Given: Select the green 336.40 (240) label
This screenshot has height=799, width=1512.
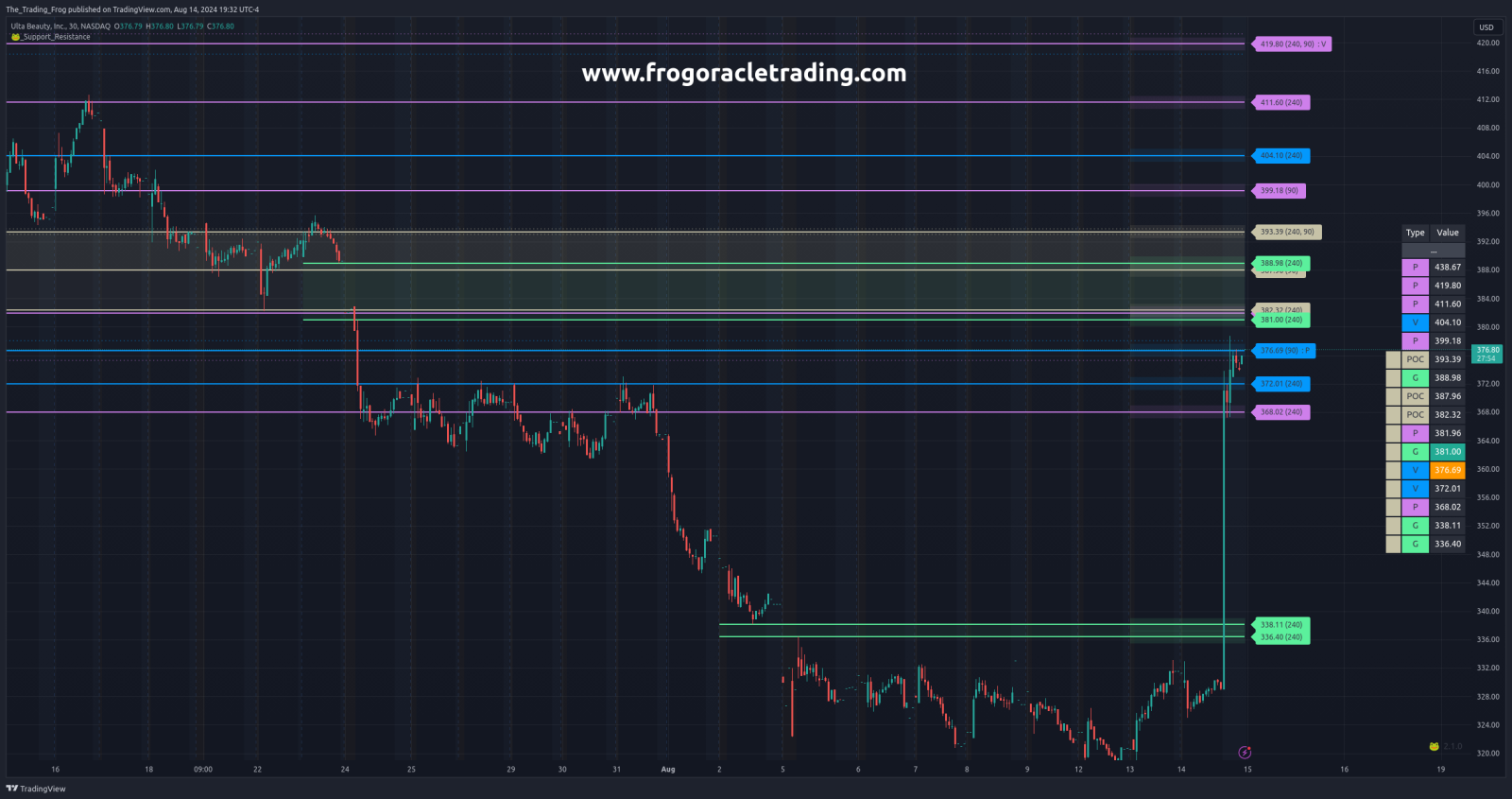Looking at the screenshot, I should pos(1281,637).
